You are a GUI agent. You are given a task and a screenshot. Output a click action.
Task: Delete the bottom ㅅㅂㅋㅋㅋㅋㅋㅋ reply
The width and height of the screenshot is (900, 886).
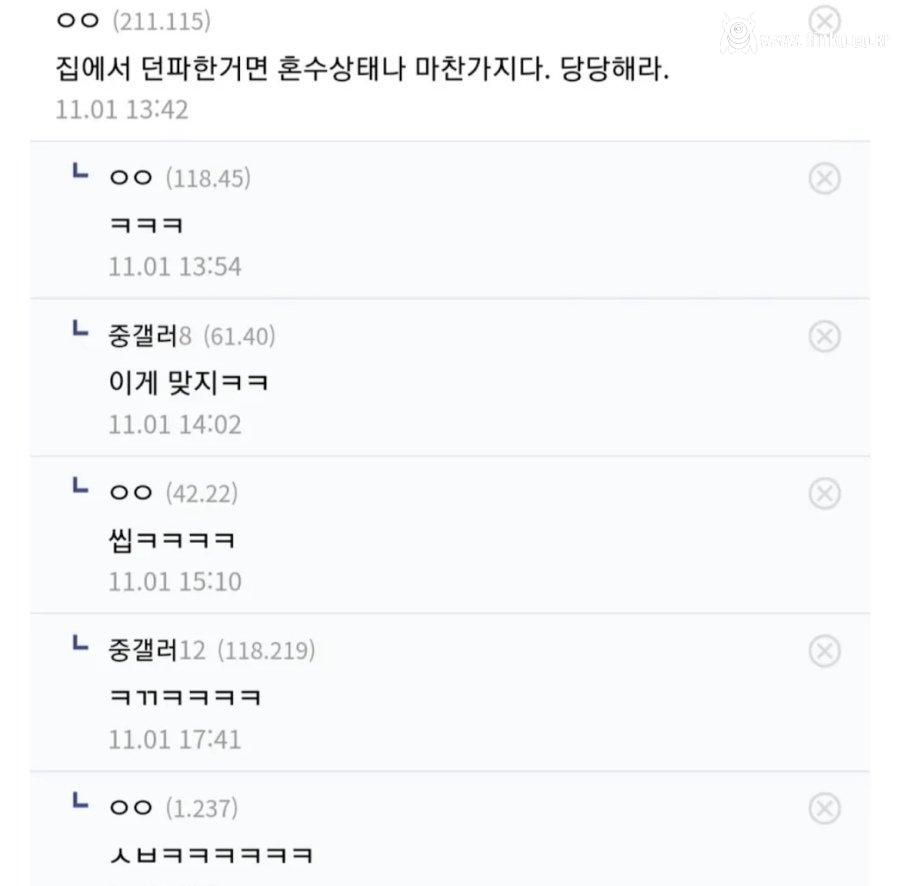[823, 807]
